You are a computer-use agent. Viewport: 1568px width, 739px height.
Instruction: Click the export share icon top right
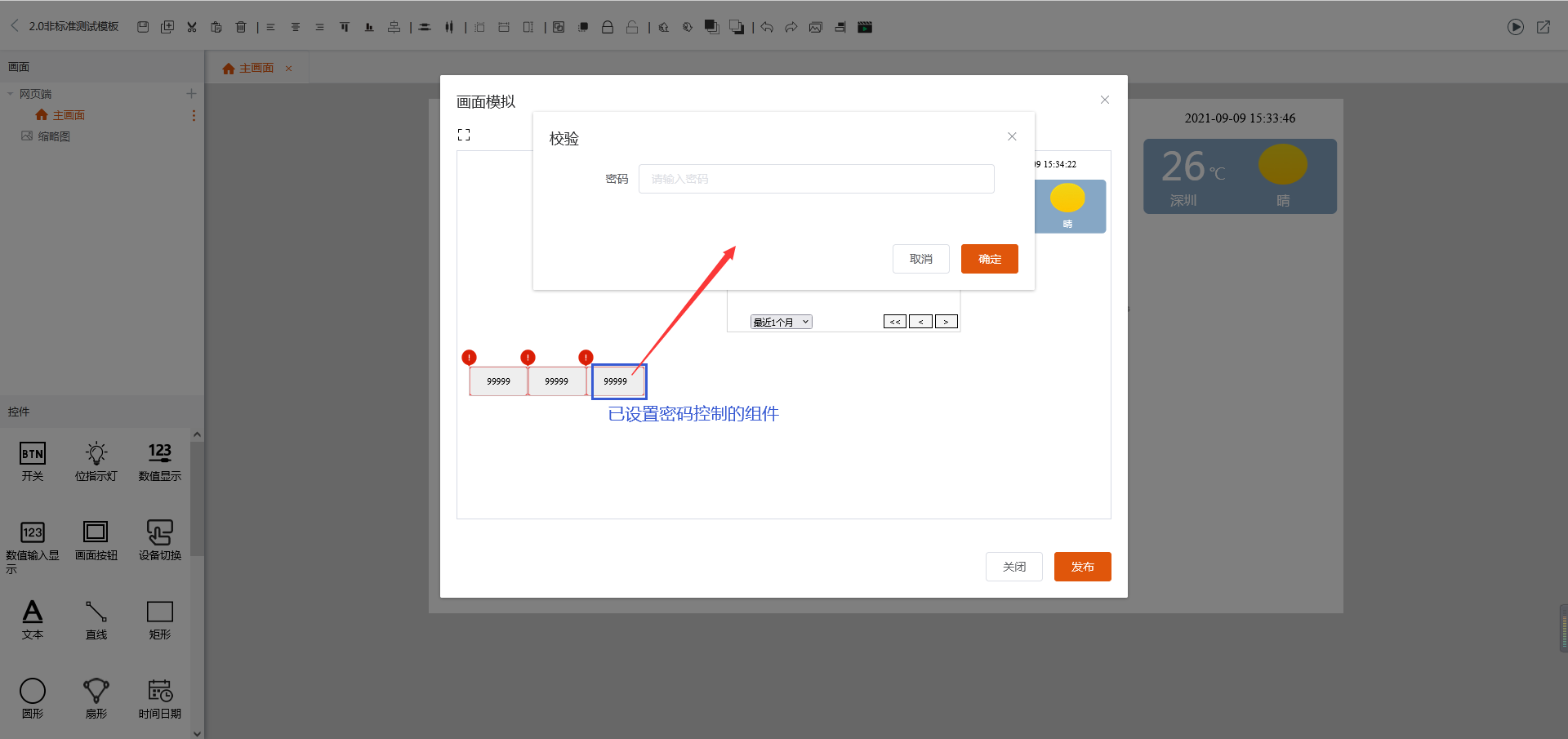coord(1543,27)
